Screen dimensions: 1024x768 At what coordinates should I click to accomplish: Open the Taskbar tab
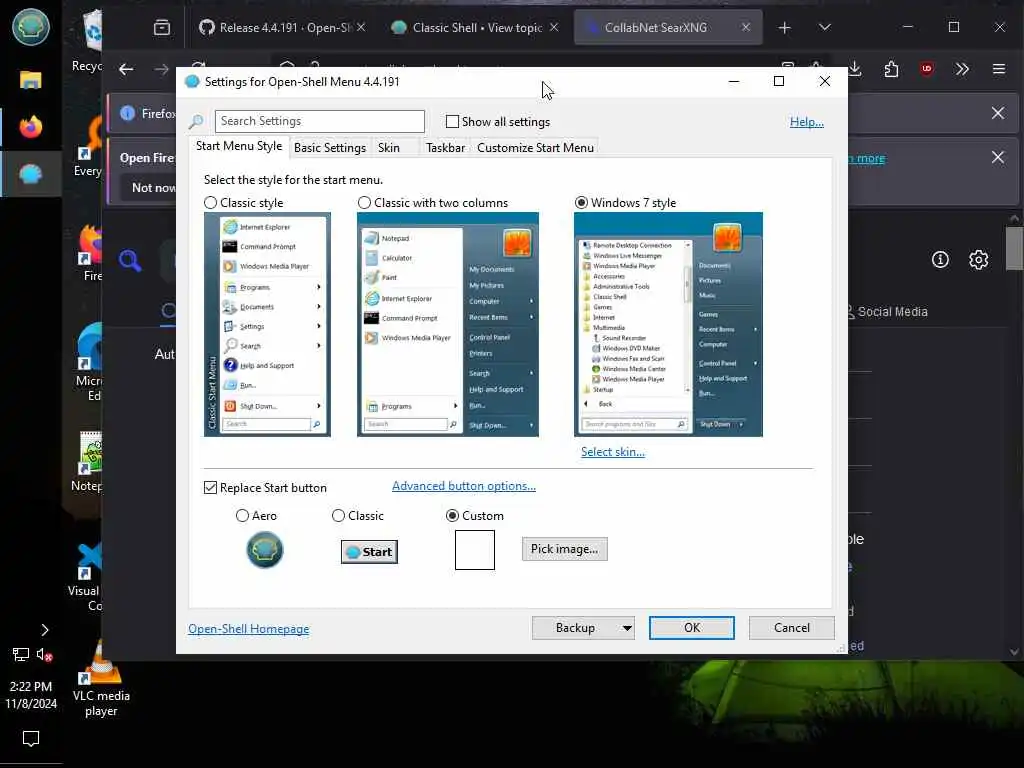445,148
